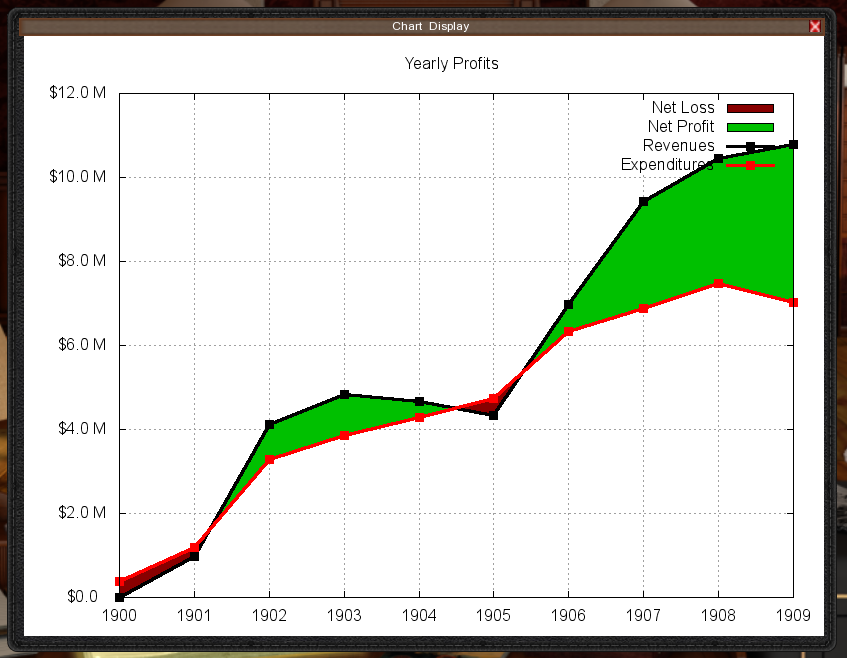847x658 pixels.
Task: Click the black Revenues marker for 1903
Action: coord(344,395)
